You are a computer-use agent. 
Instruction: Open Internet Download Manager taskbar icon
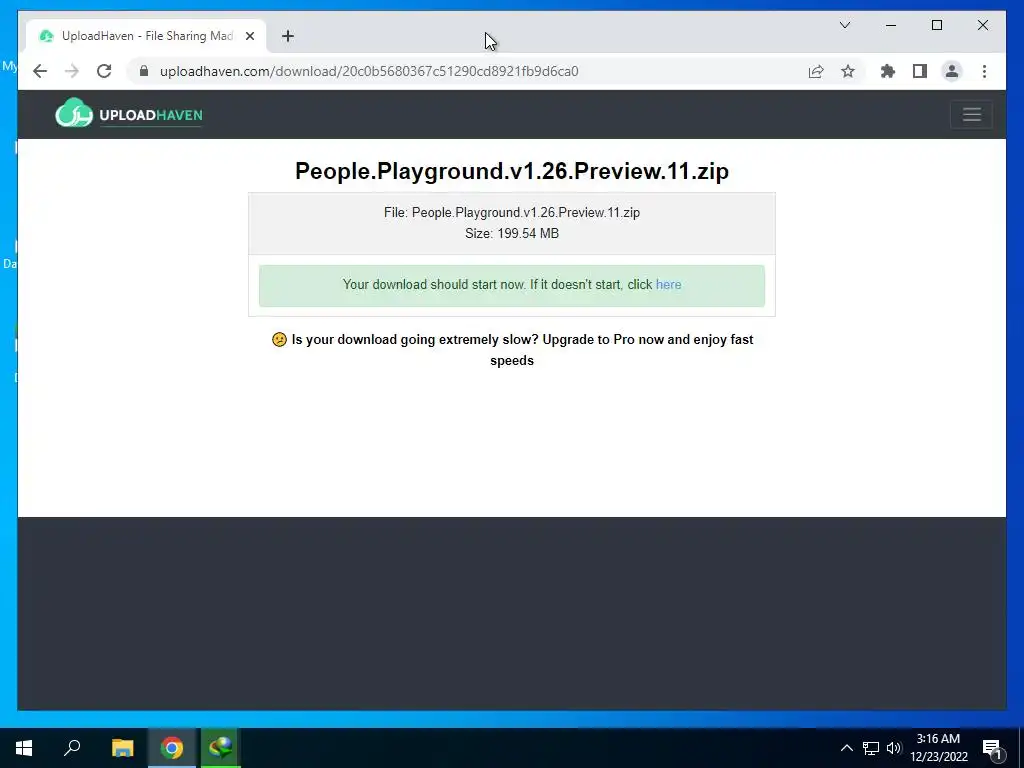pos(221,748)
